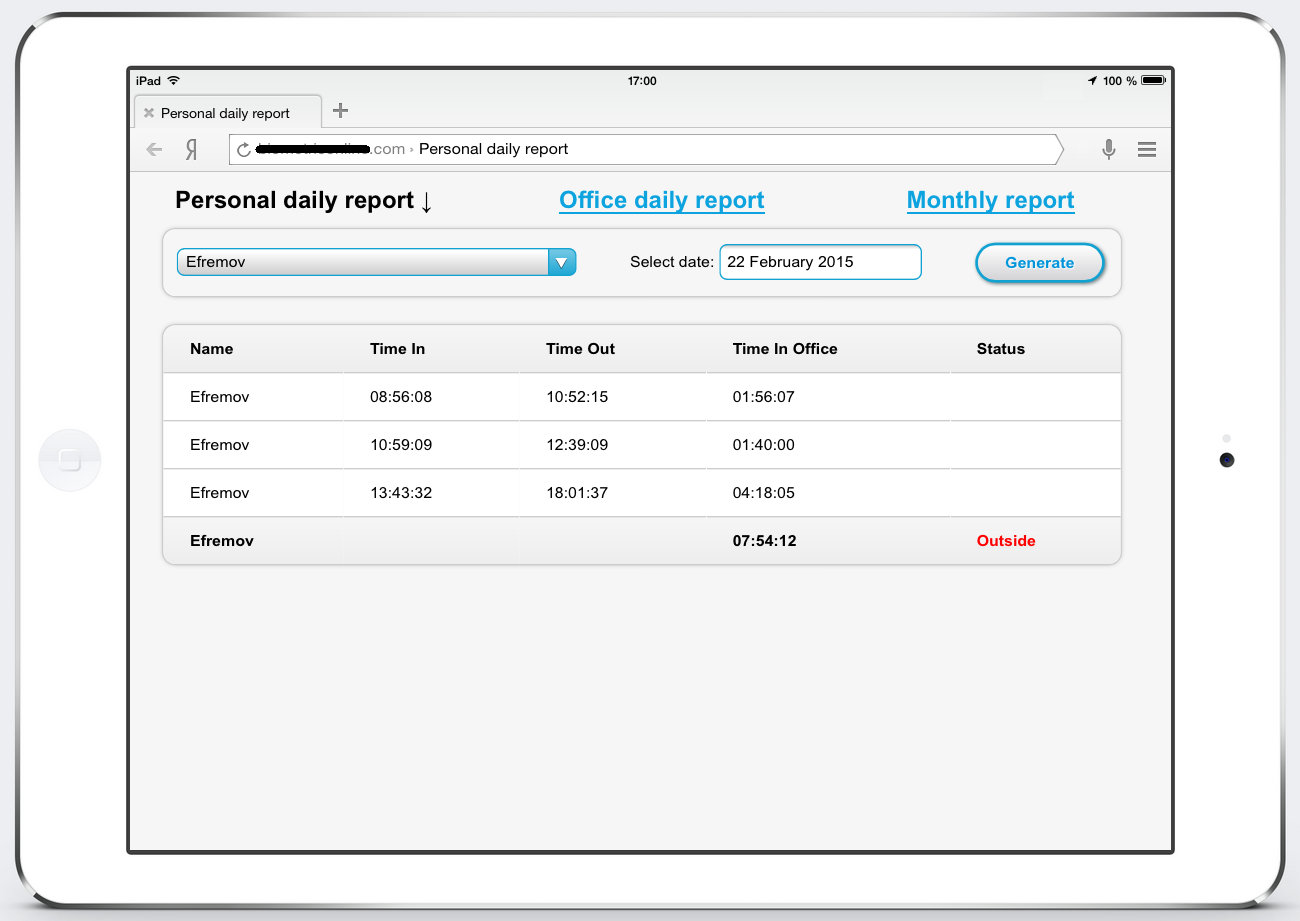Viewport: 1300px width, 921px height.
Task: Activate voice search microphone icon
Action: 1109,150
